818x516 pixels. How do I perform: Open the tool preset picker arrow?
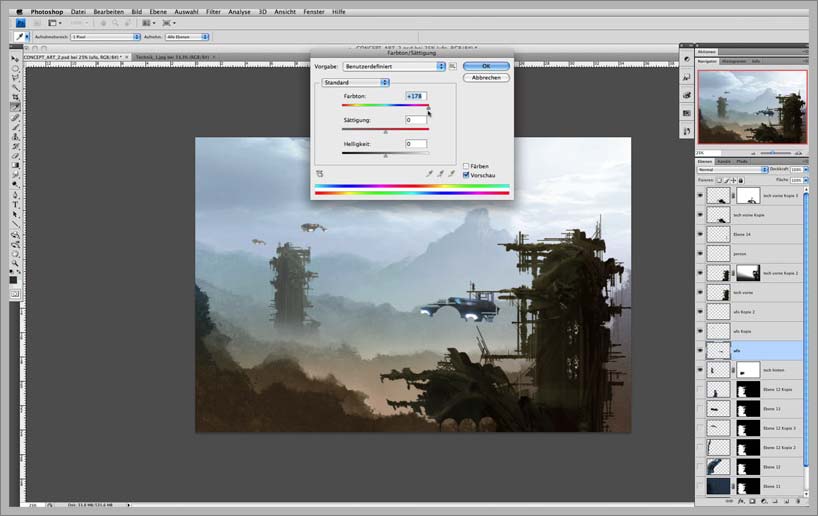tap(27, 37)
